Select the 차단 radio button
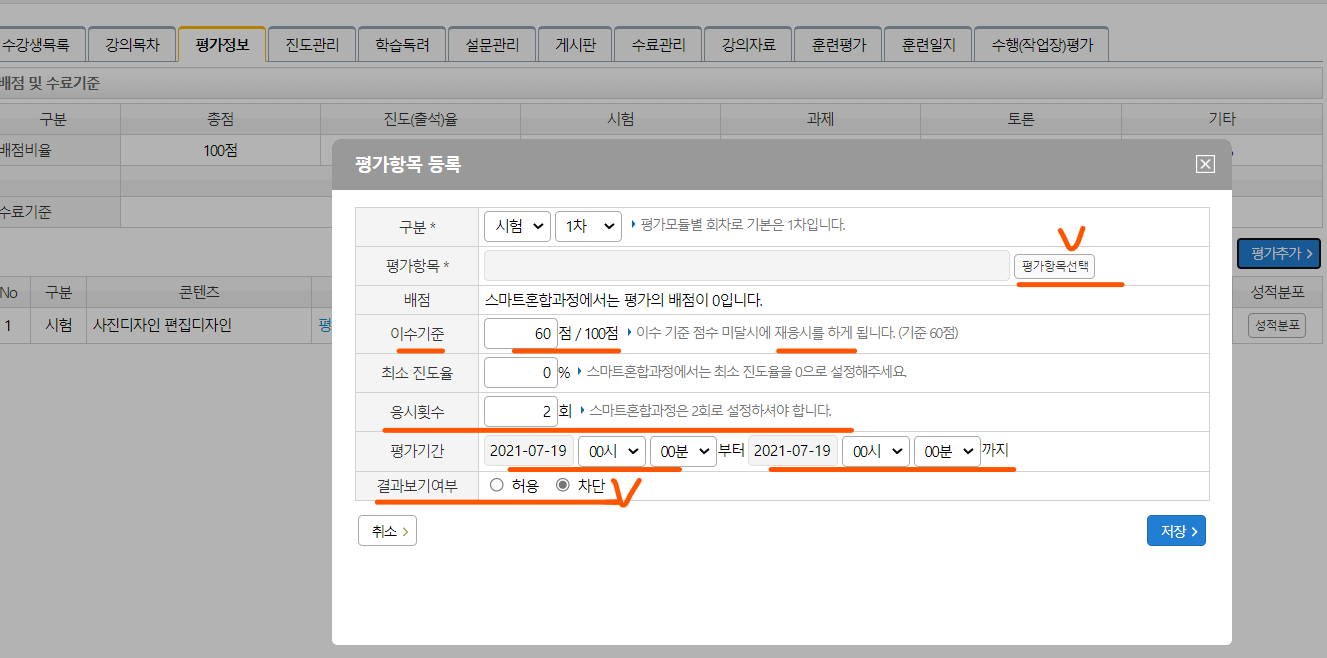Image resolution: width=1327 pixels, height=658 pixels. click(x=563, y=485)
